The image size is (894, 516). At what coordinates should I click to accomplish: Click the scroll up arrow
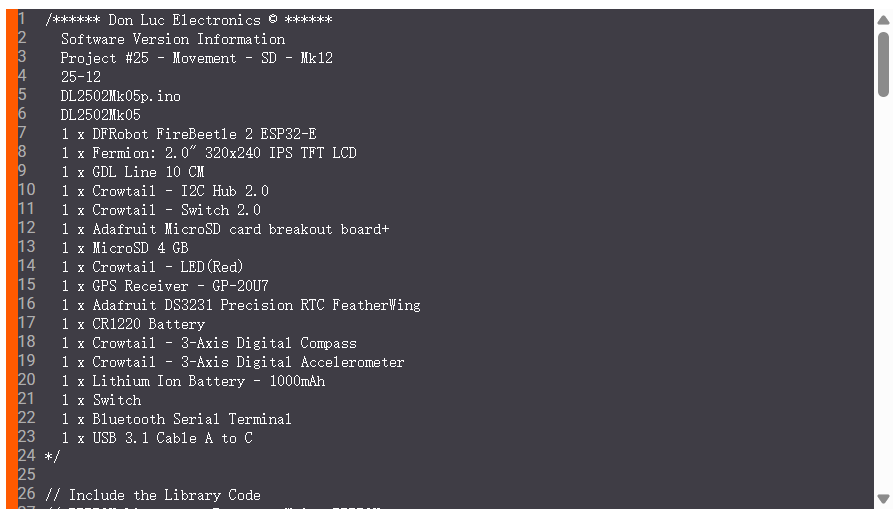(x=883, y=19)
